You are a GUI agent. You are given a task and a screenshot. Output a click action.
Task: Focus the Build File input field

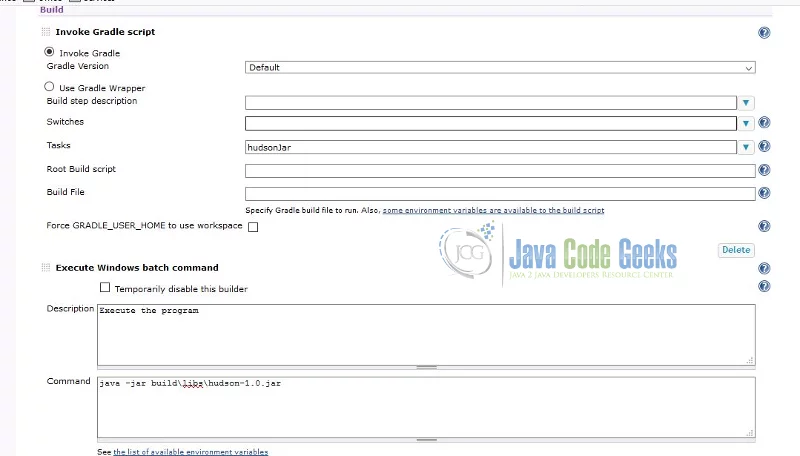(500, 194)
